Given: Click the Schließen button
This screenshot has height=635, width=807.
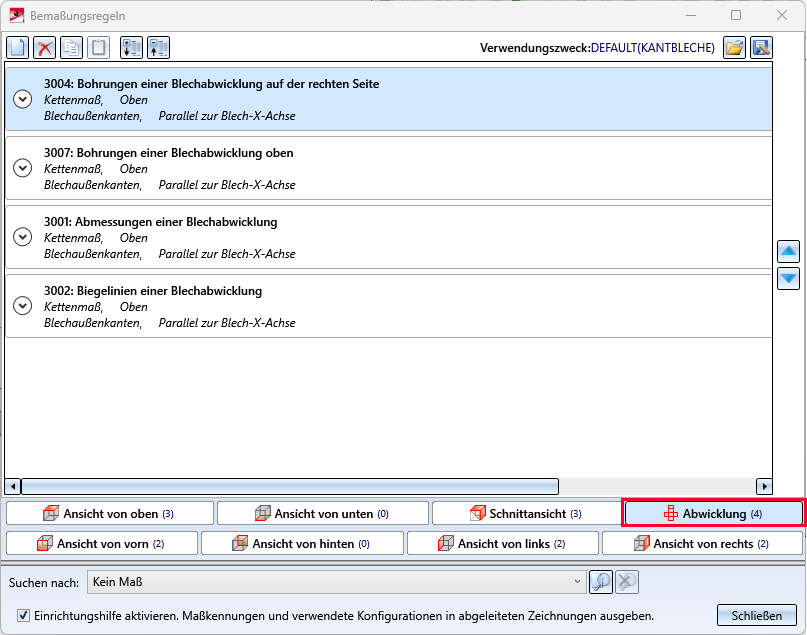Looking at the screenshot, I should click(756, 615).
